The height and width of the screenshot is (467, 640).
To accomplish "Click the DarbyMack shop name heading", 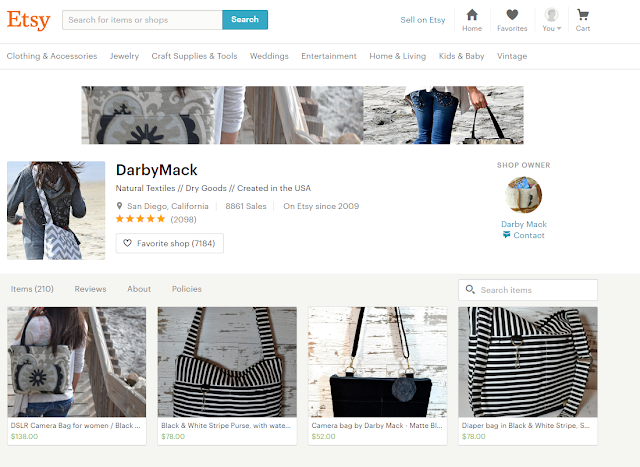I will click(x=156, y=170).
